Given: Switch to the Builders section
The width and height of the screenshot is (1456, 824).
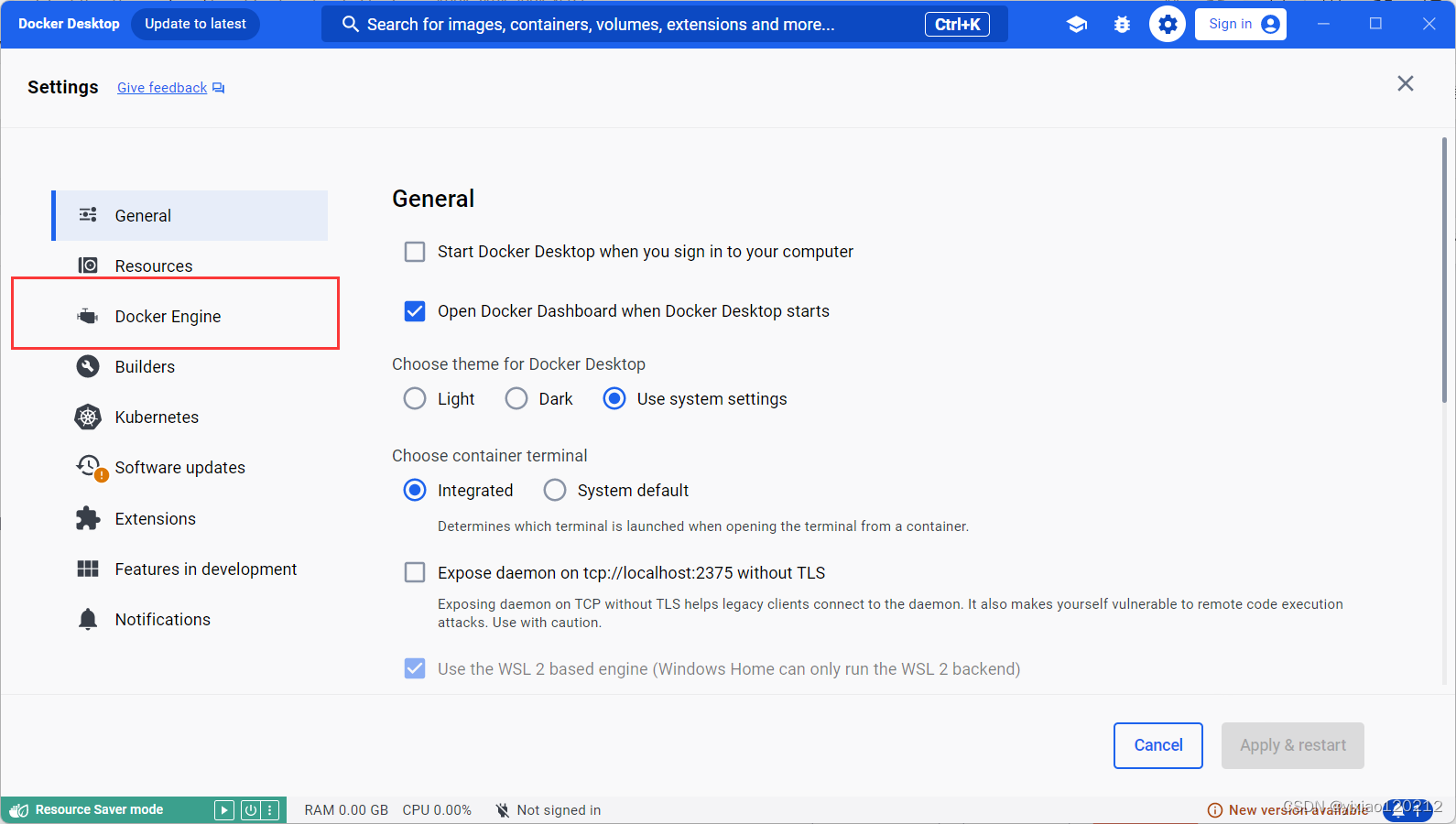Looking at the screenshot, I should click(190, 366).
